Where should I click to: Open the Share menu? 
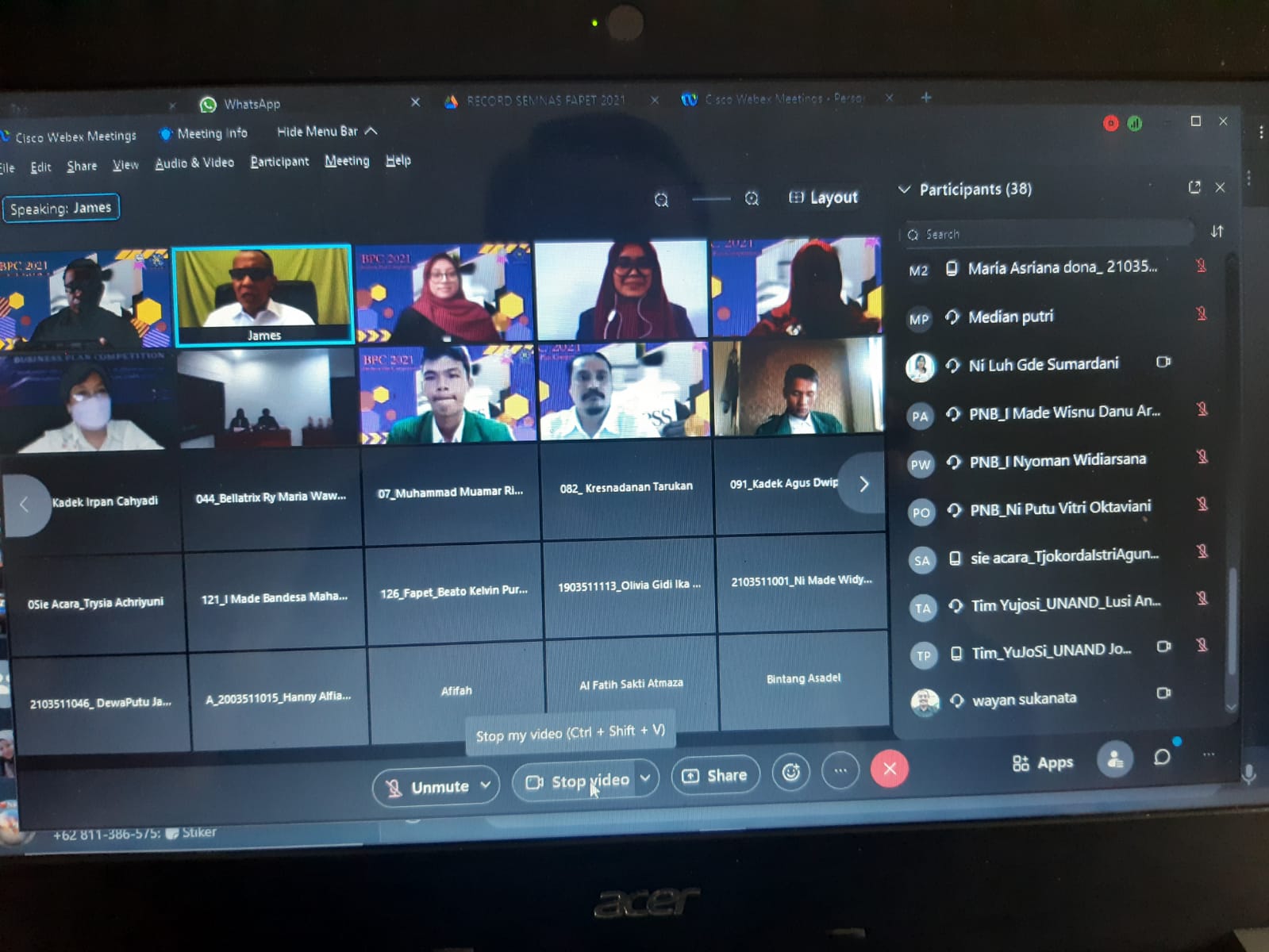[82, 166]
